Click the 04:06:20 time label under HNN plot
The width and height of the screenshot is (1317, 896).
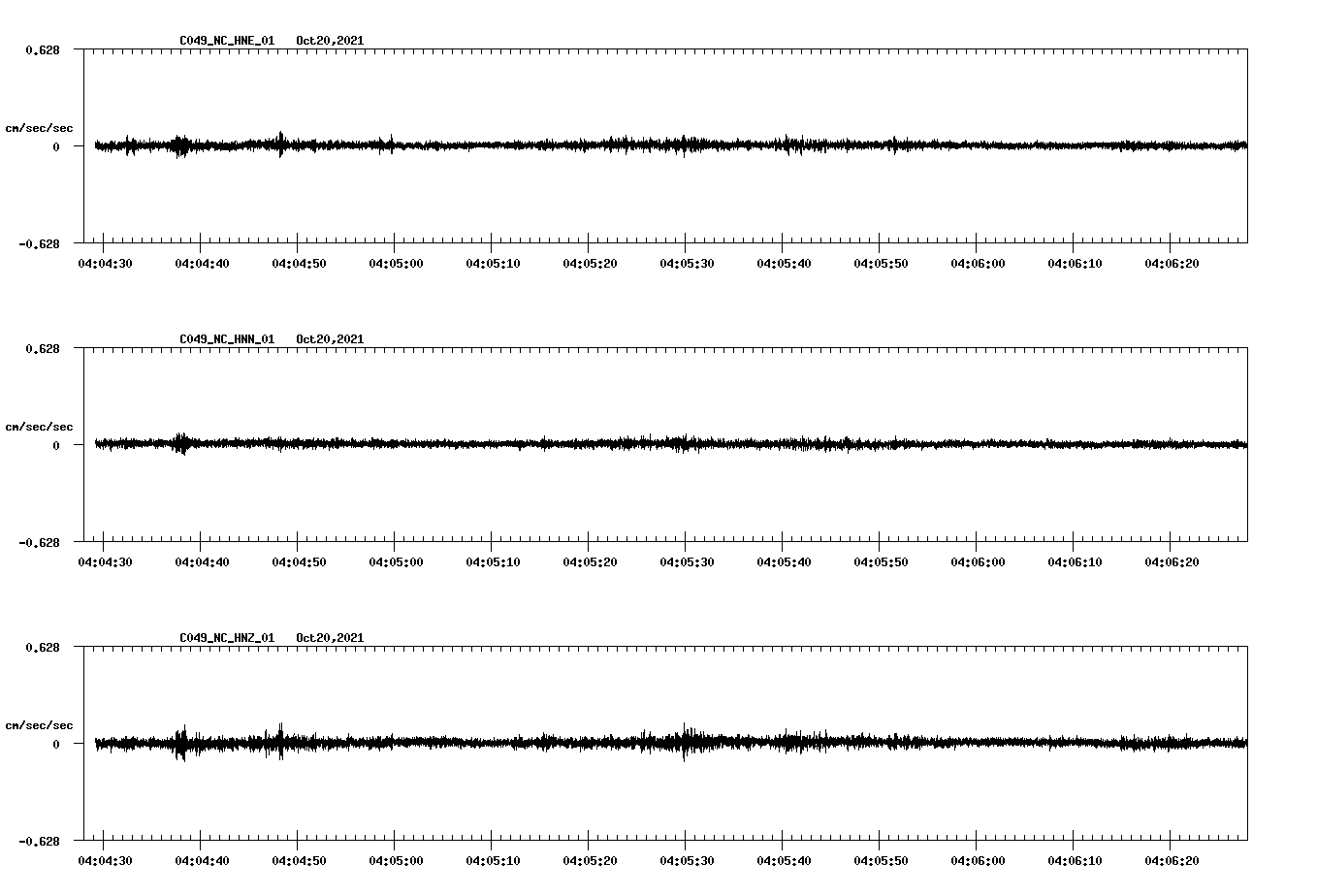(x=1172, y=562)
